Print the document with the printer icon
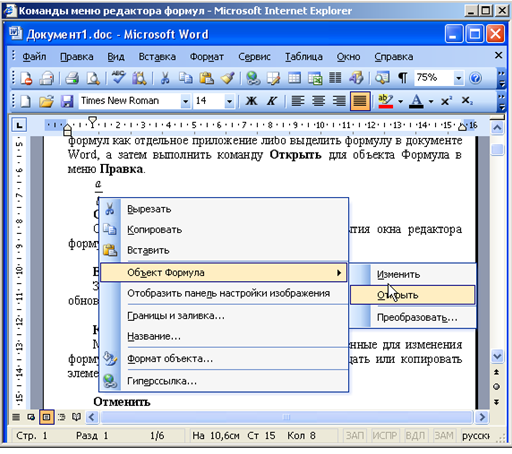 (x=72, y=78)
